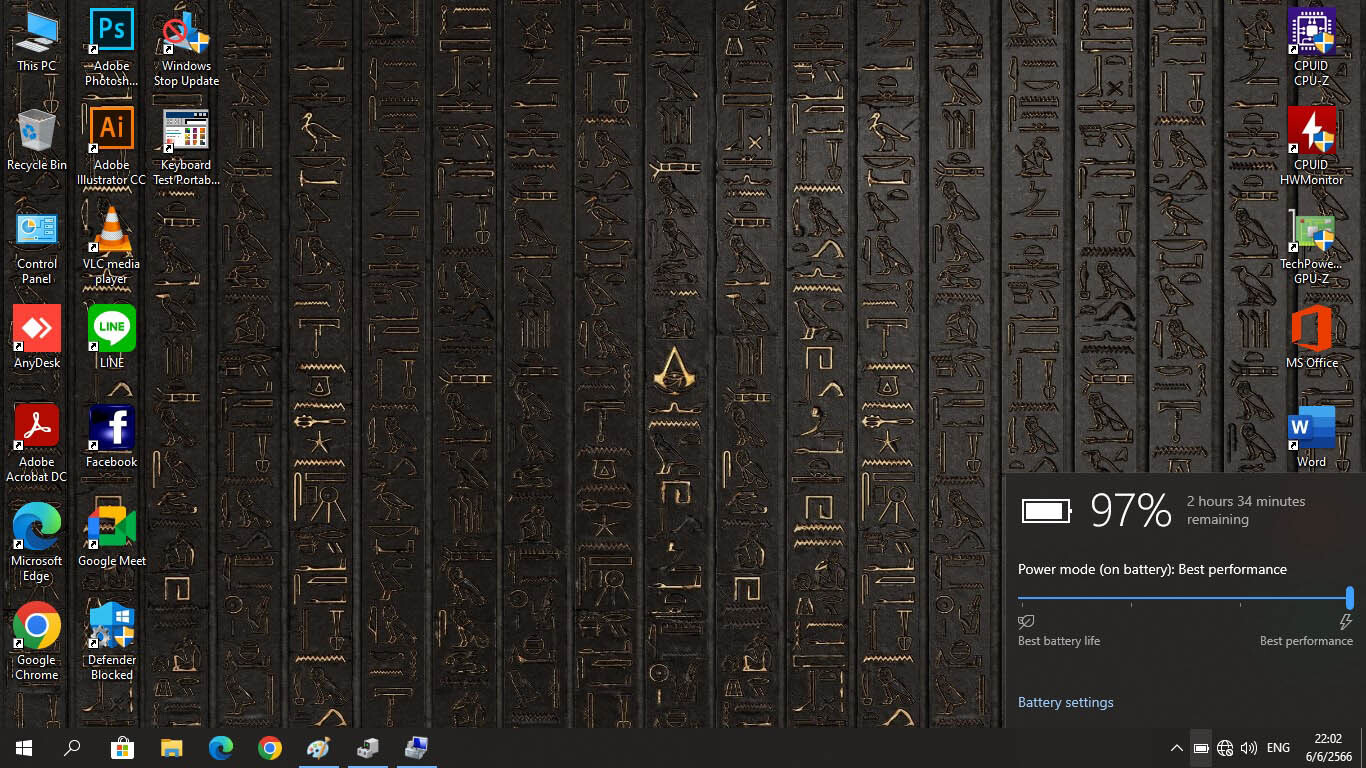Click the power mode slider handle
The image size is (1366, 768).
coord(1349,598)
